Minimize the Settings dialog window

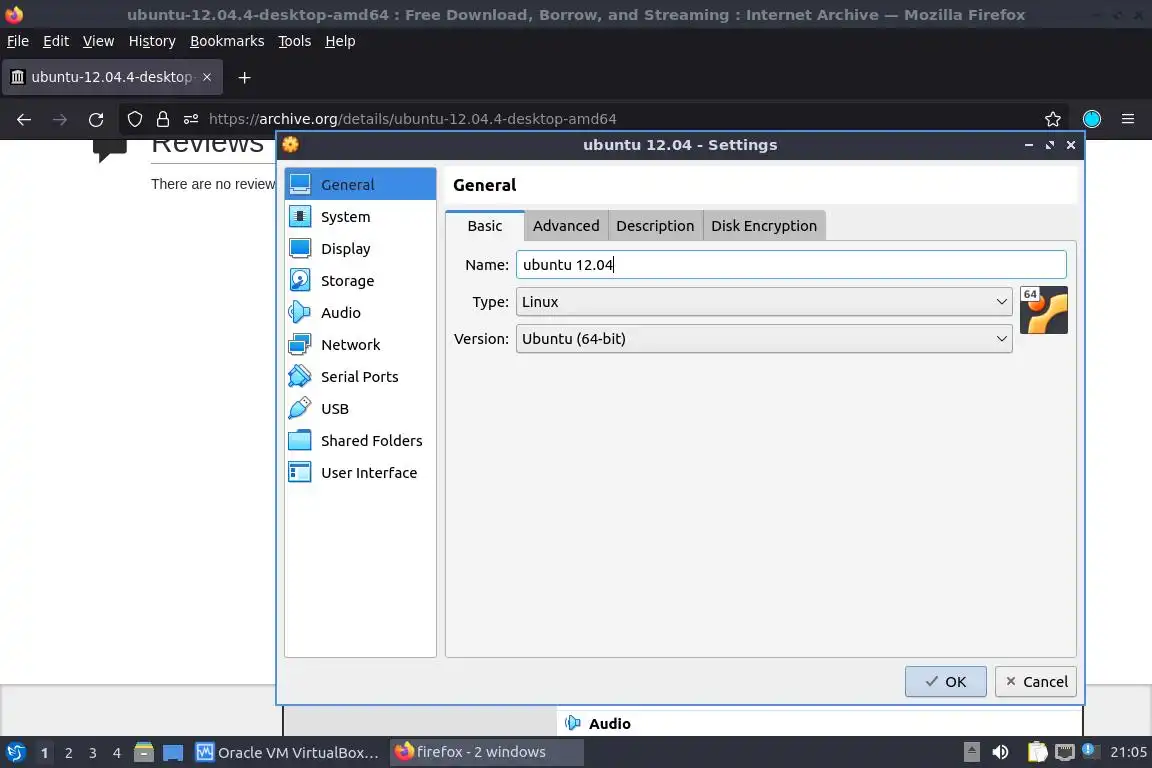coord(1029,145)
